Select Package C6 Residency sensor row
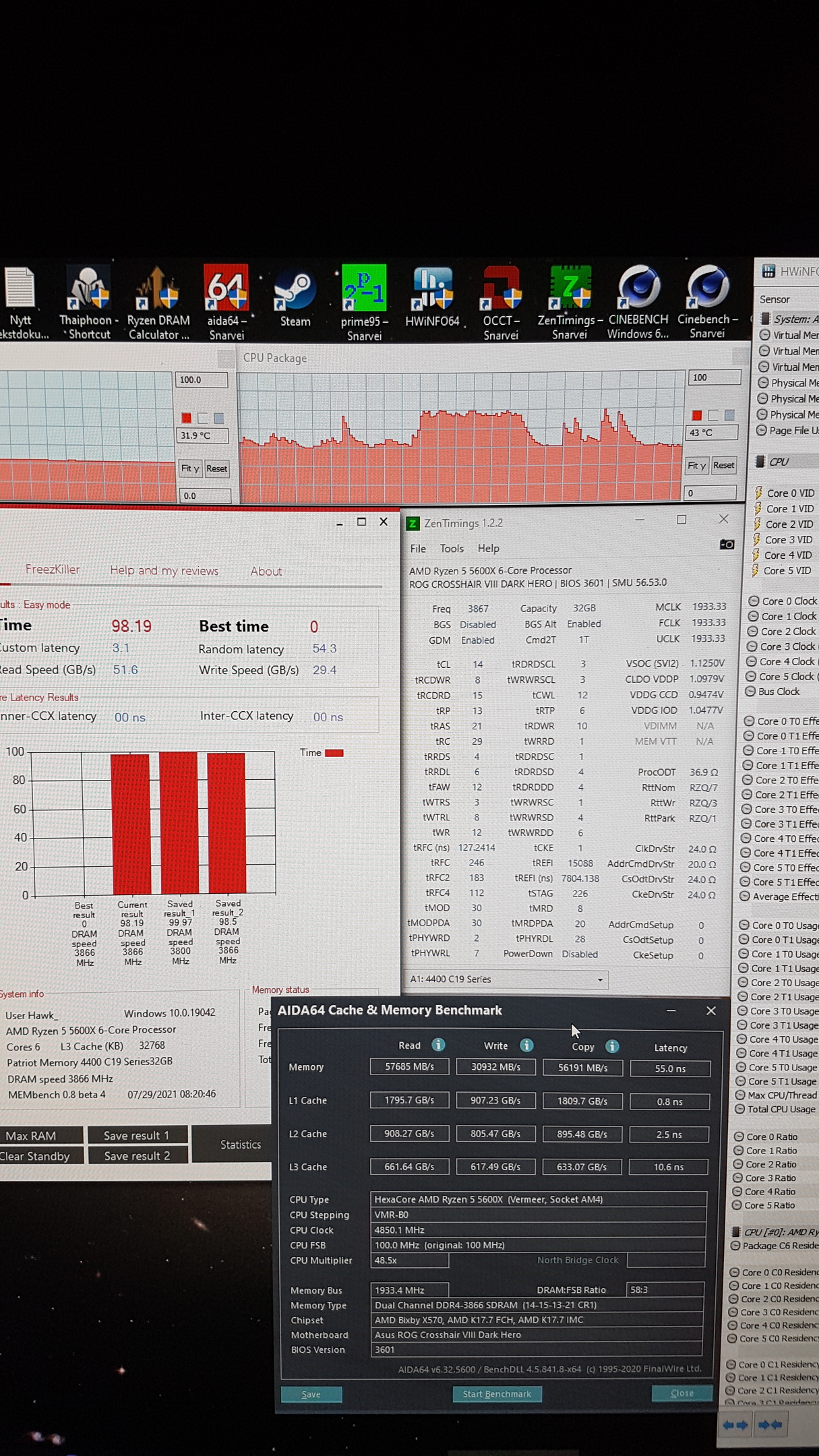The image size is (819, 1456). pyautogui.click(x=775, y=1246)
